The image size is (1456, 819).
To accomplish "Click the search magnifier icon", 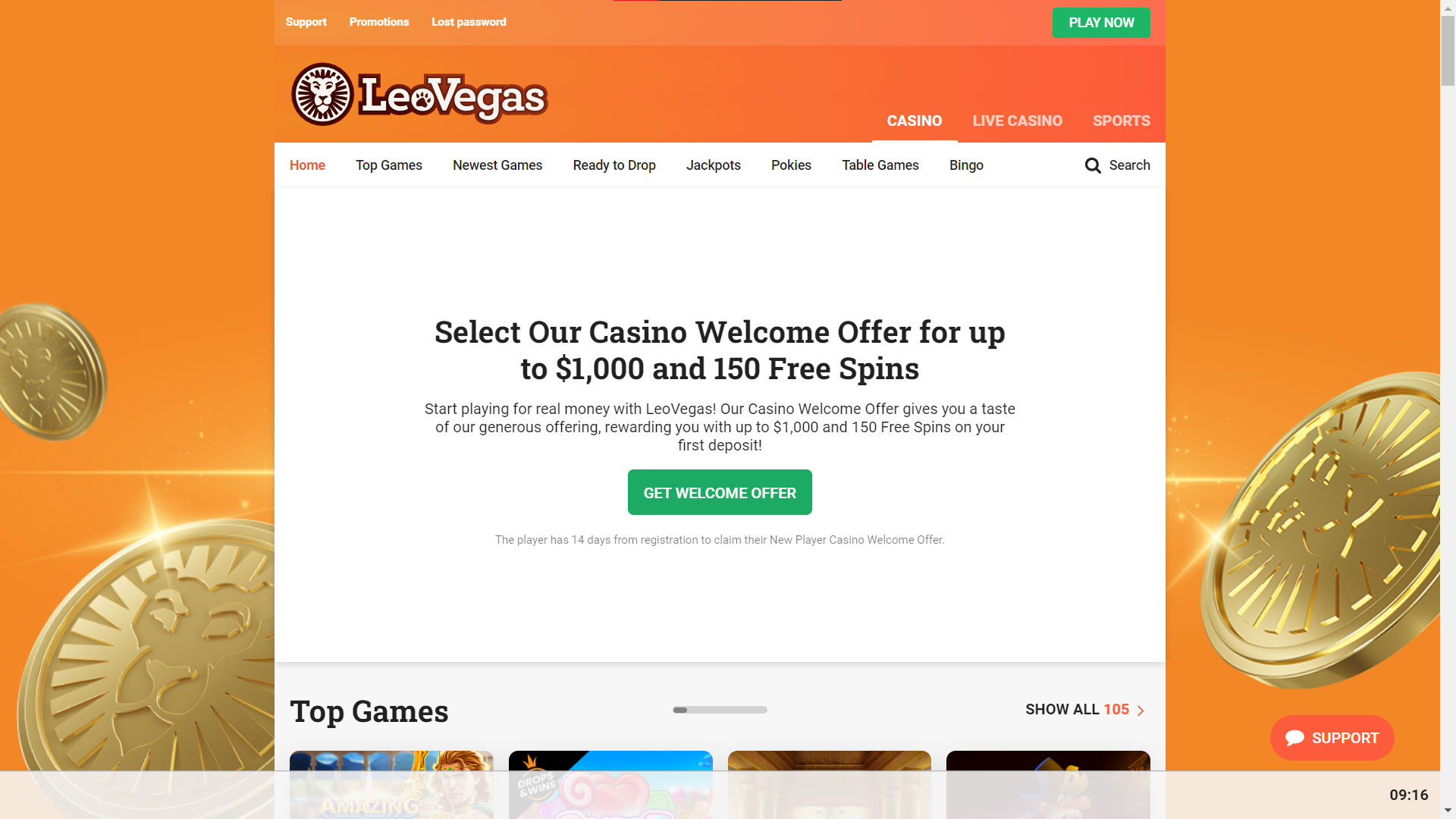I will coord(1093,165).
